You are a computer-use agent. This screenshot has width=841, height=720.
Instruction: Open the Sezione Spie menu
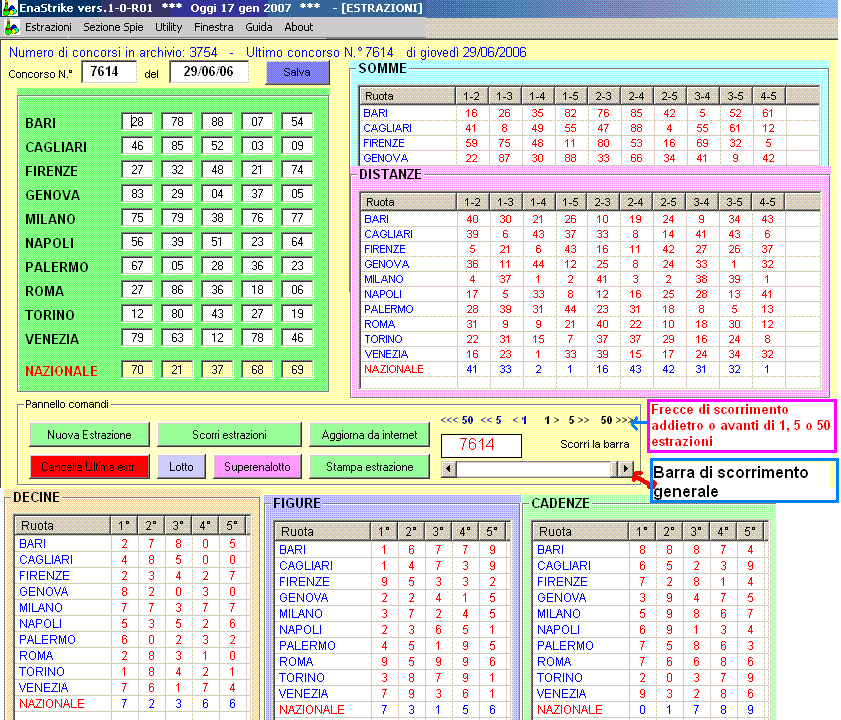113,27
